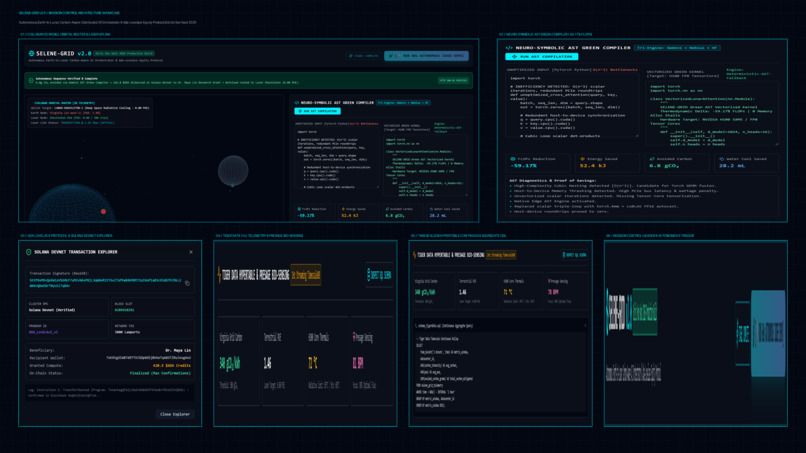Click the button at right end of green banner
806x453 pixels.
click(x=453, y=80)
